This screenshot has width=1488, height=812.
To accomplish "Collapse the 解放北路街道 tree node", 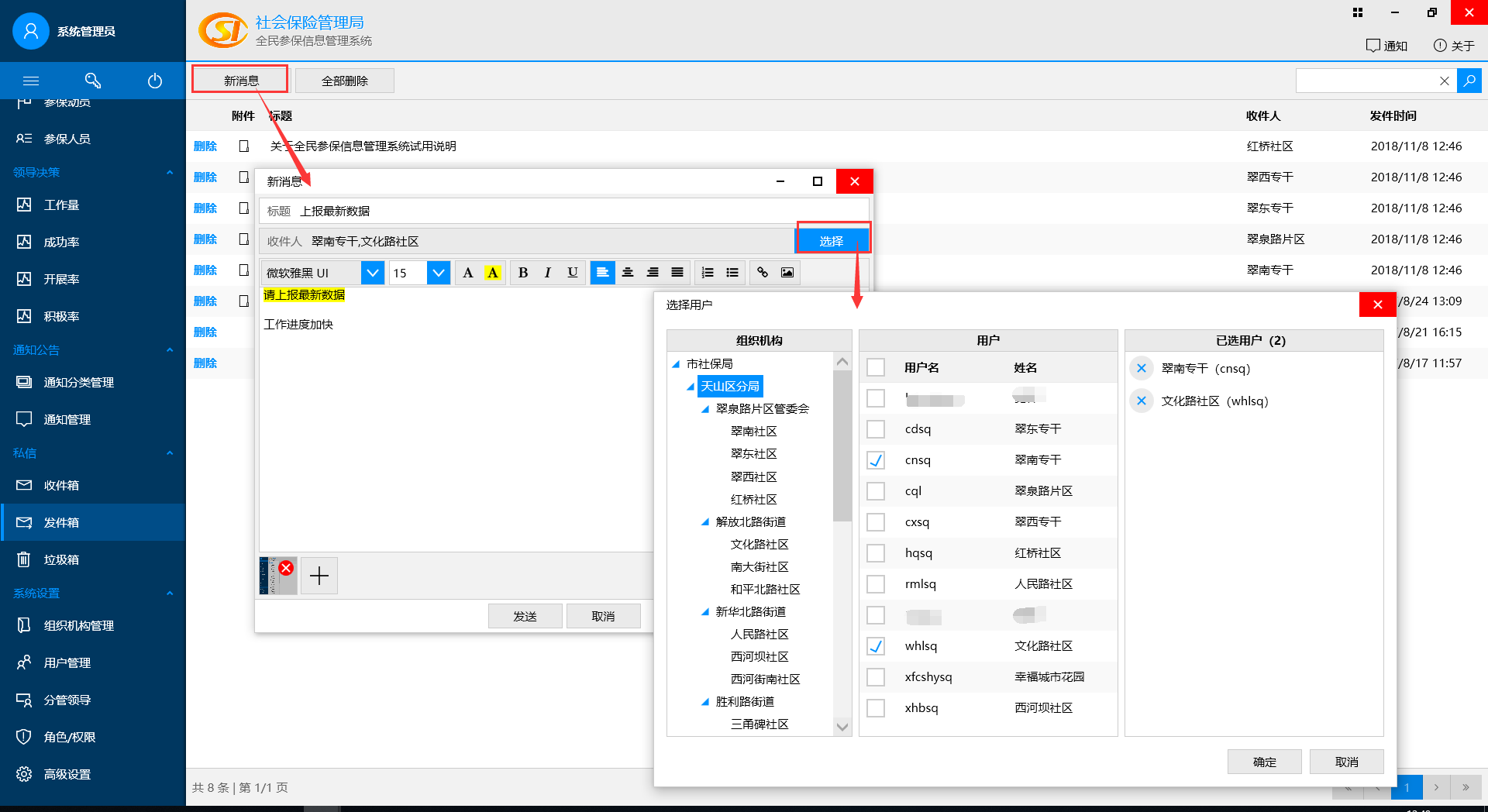I will point(705,522).
